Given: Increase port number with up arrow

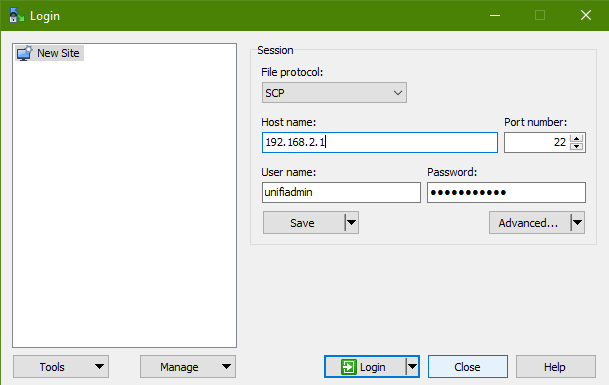Looking at the screenshot, I should [577, 138].
